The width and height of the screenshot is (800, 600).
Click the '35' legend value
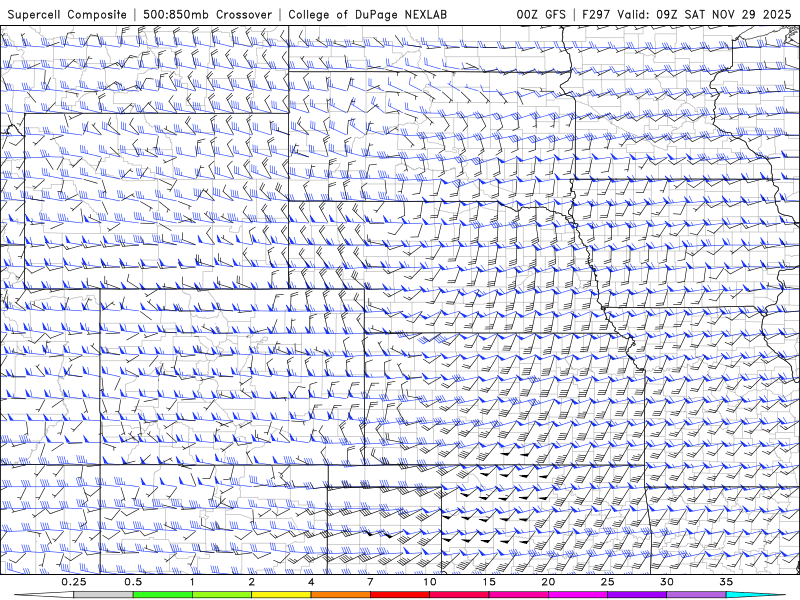coord(726,582)
